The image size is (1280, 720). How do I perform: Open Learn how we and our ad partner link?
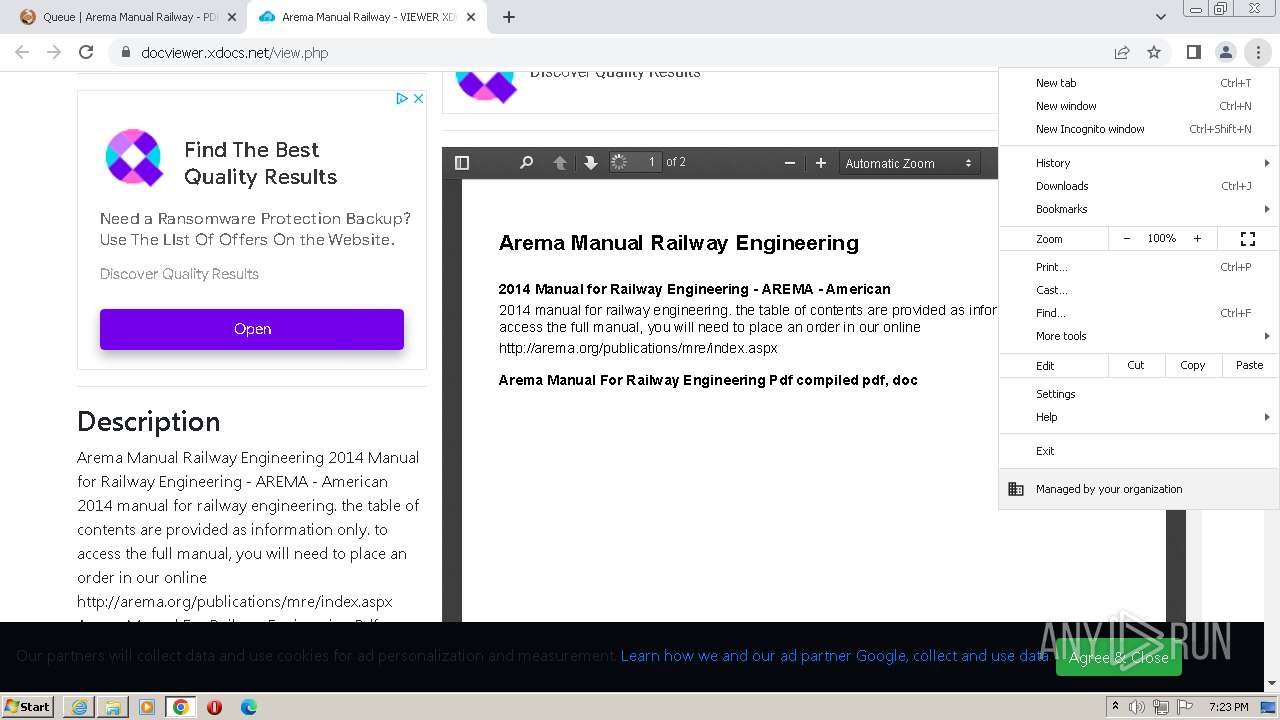coord(834,656)
